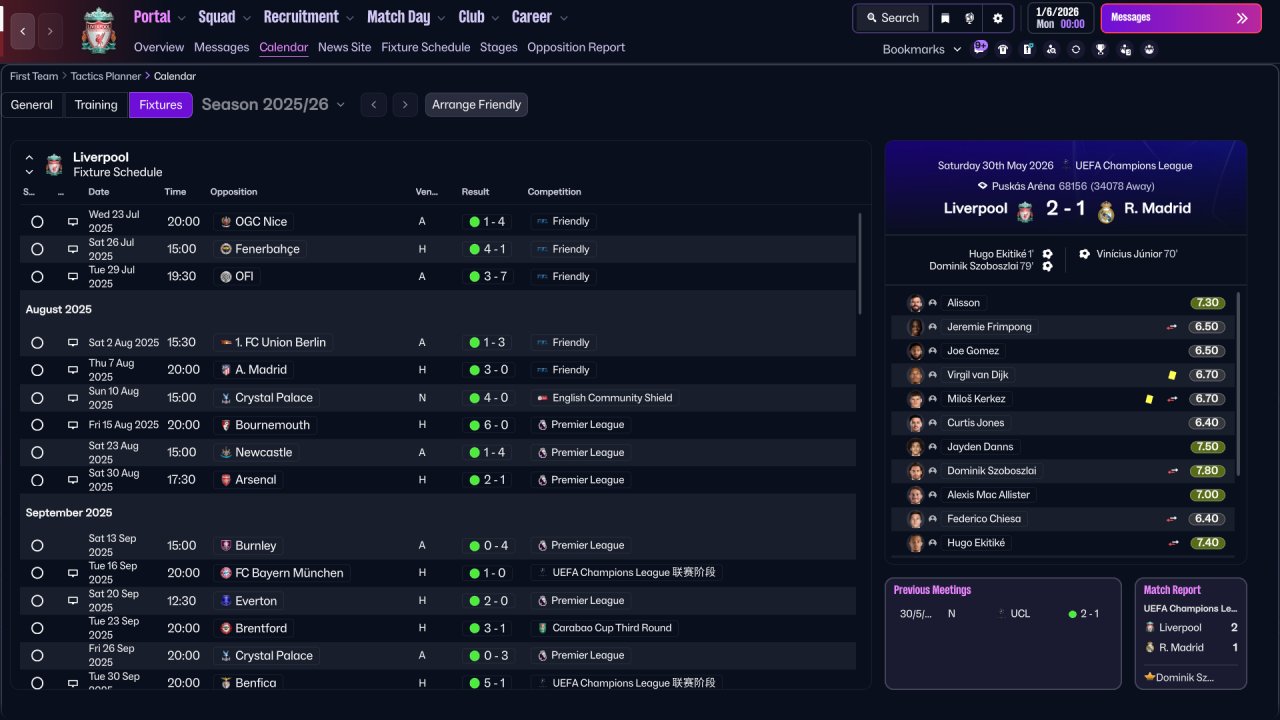The image size is (1280, 720).
Task: Click the Real Madrid crest in the match summary
Action: pyautogui.click(x=1105, y=211)
